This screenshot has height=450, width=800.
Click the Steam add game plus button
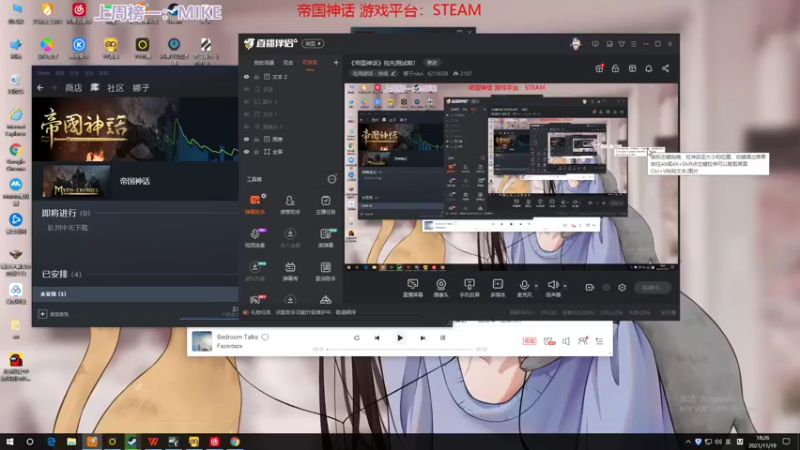click(42, 314)
